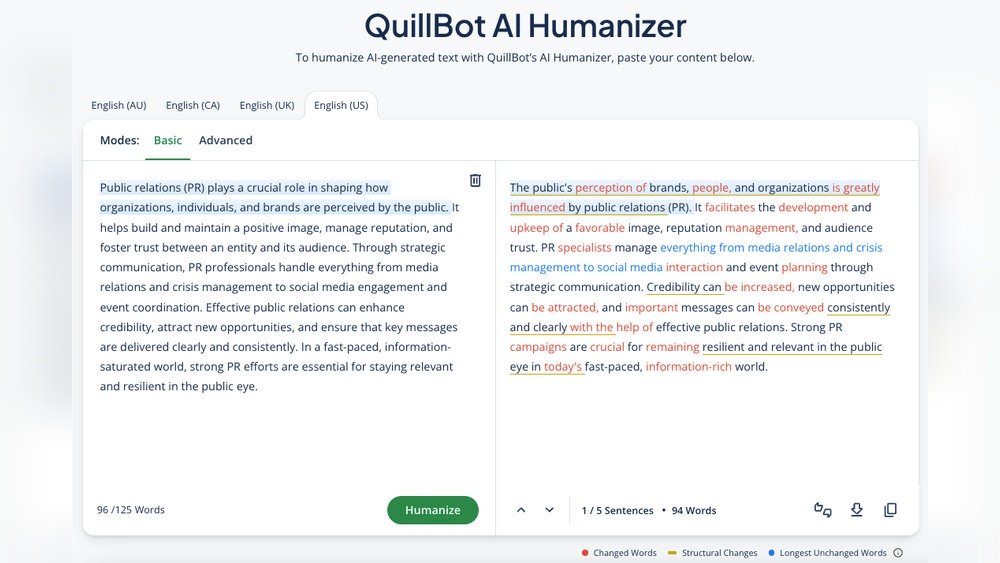
Task: Click the 'Structural Changes' legend label
Action: pos(719,553)
